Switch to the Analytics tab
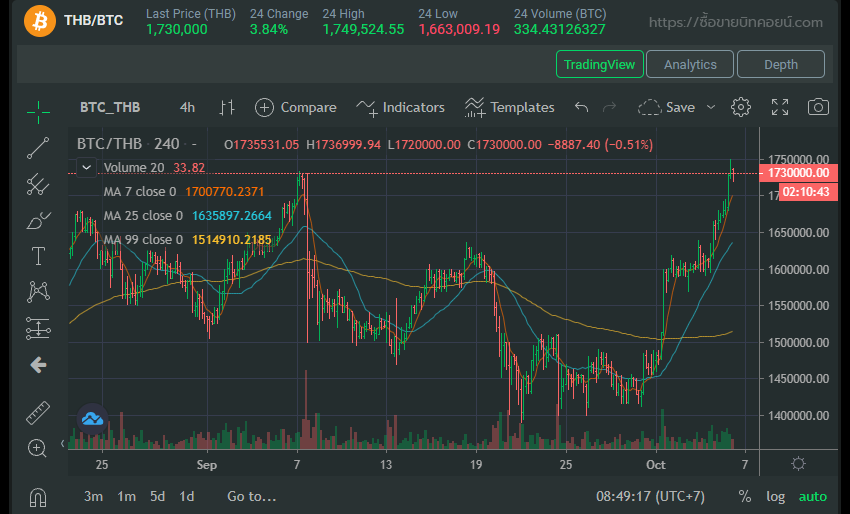 690,64
